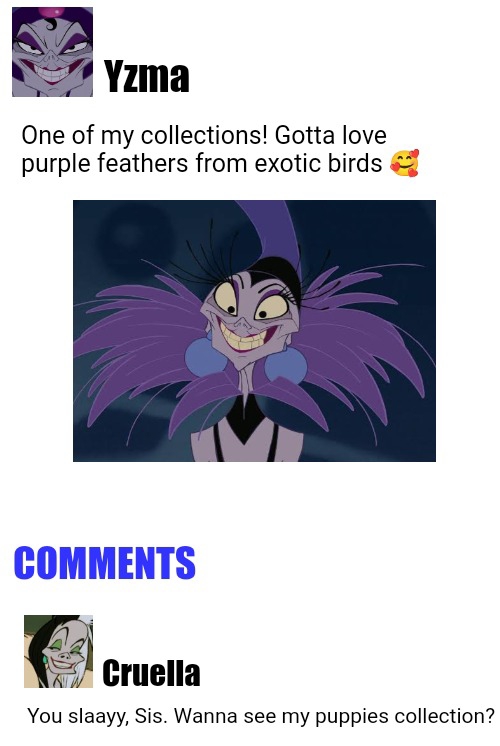Screen dimensions: 500x746
Task: Open Cruella's profile picture avatar
Action: tap(59, 651)
